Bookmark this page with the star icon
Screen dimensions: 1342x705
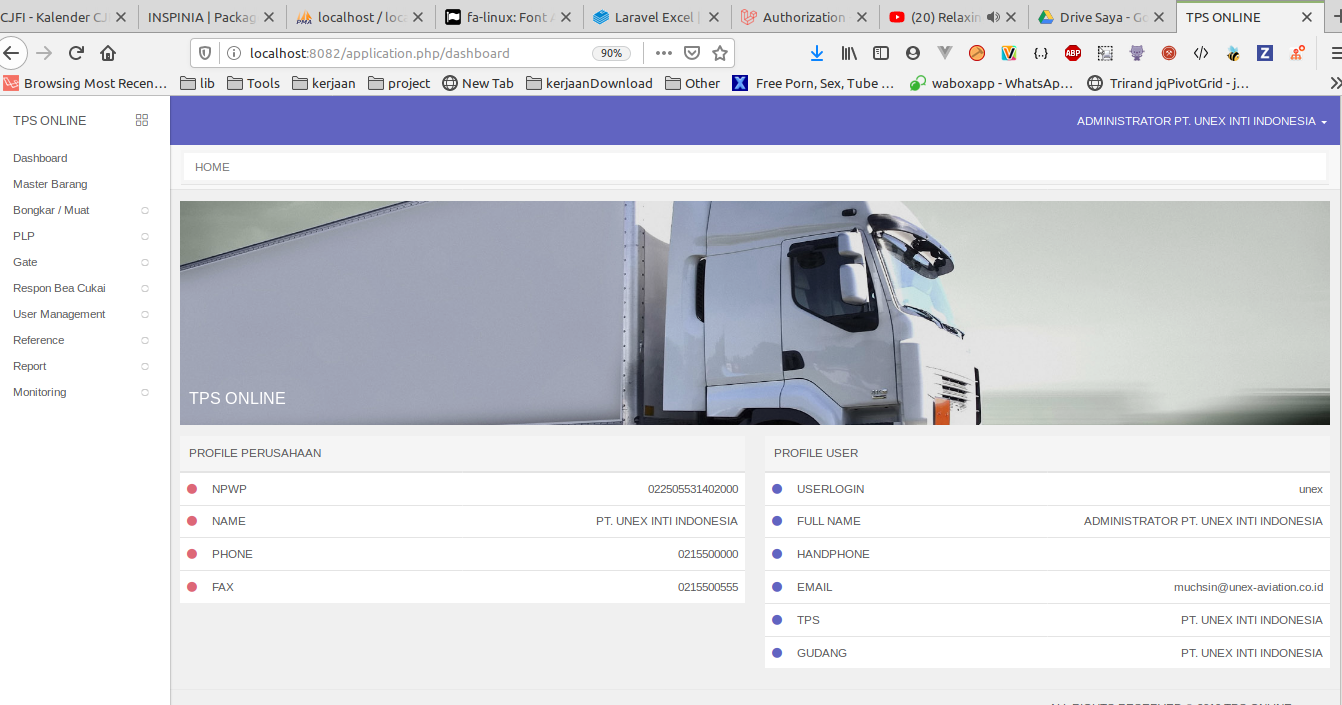pos(720,53)
